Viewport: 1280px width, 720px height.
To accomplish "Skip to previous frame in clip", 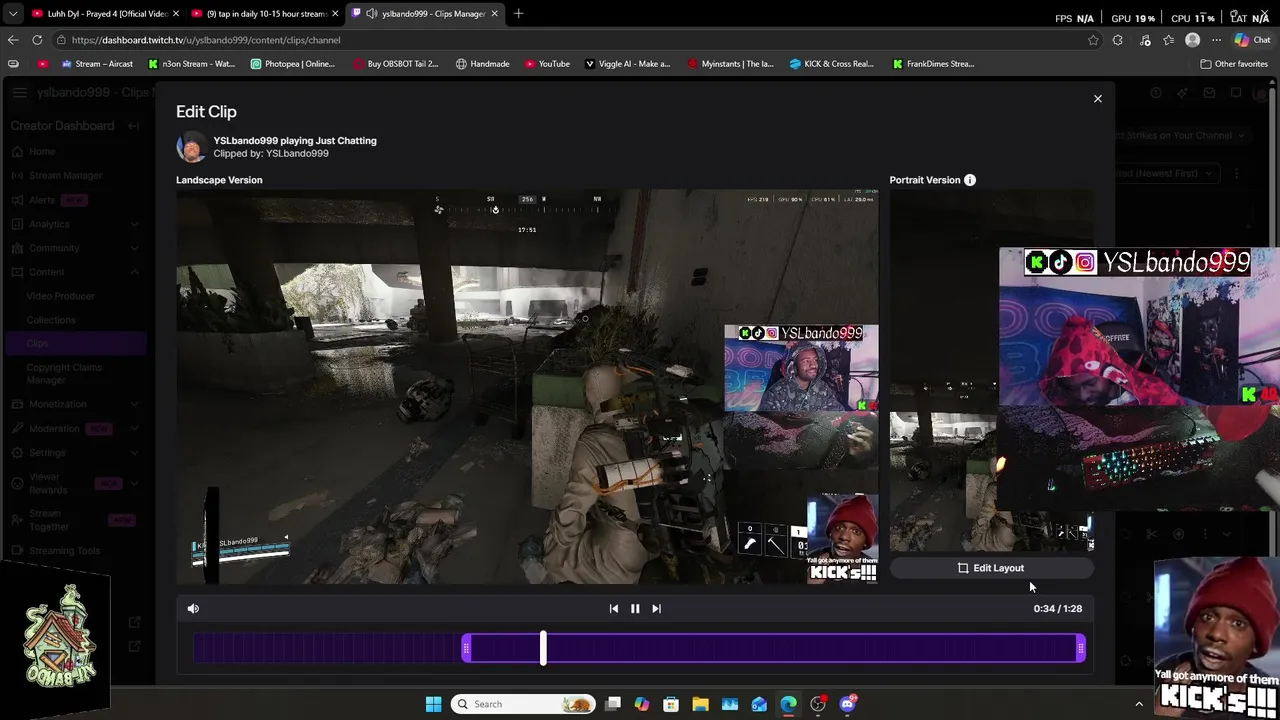I will point(614,608).
